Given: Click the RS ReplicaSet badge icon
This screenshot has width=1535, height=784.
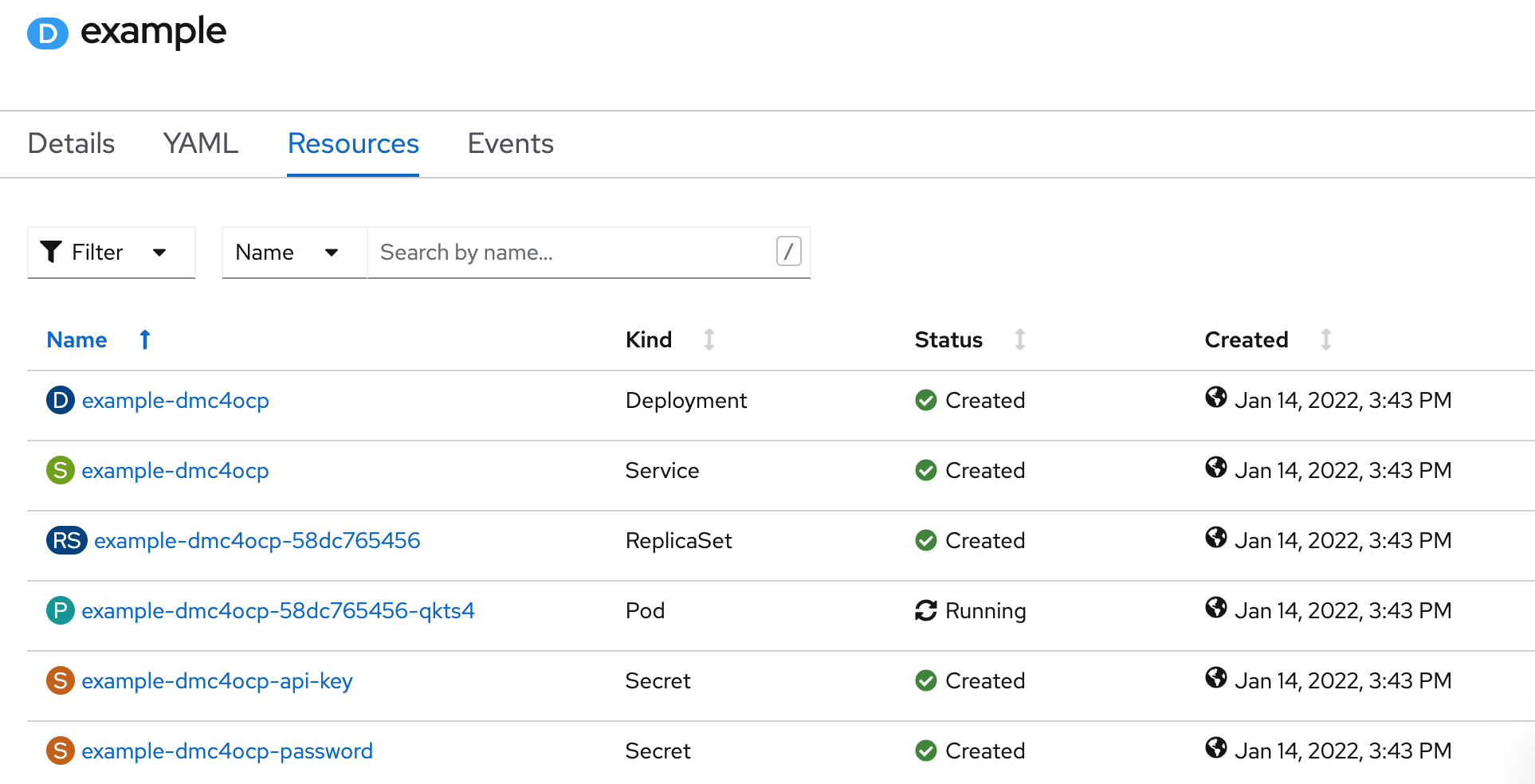Looking at the screenshot, I should click(x=65, y=540).
